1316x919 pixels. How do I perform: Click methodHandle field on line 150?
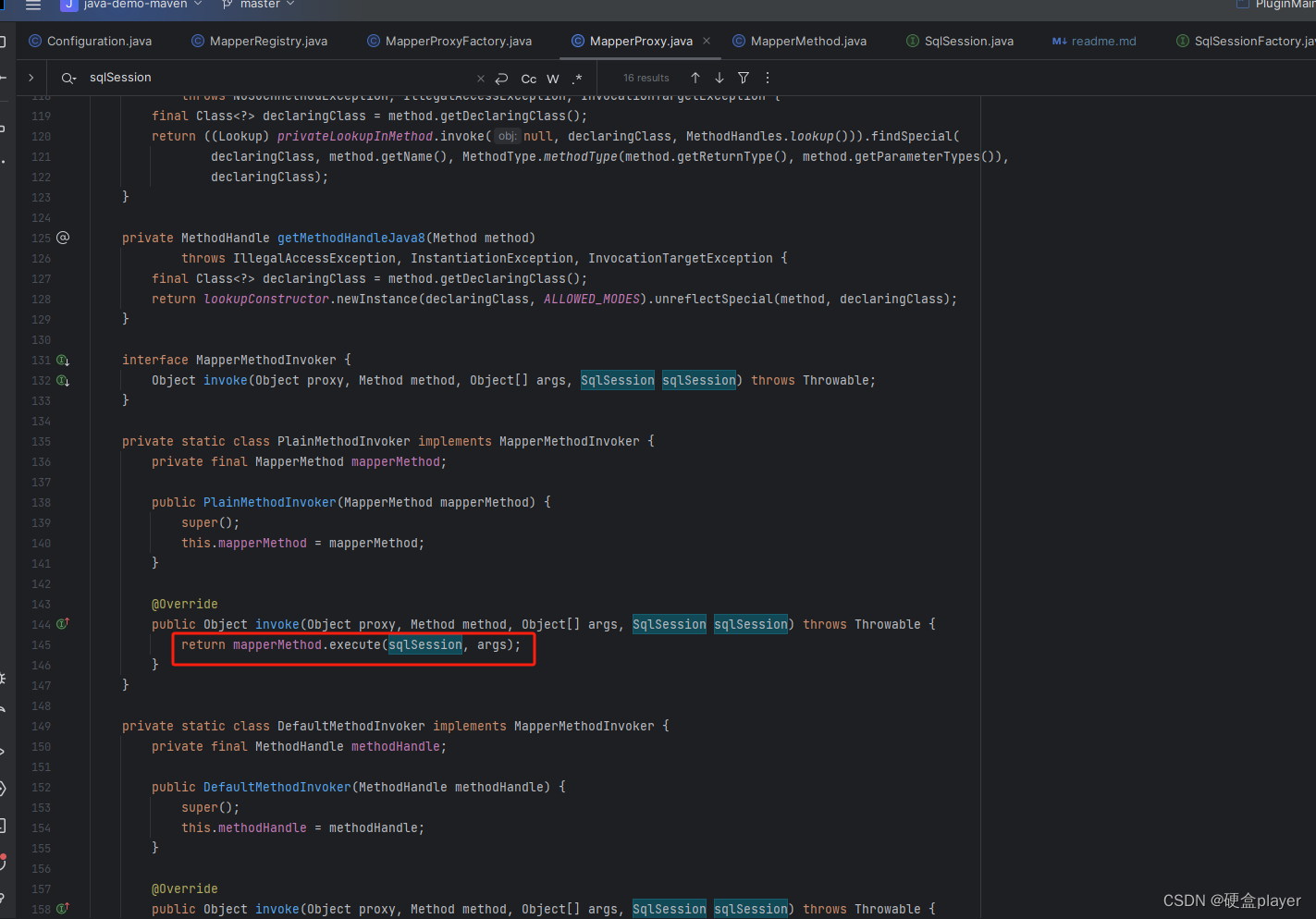(396, 746)
